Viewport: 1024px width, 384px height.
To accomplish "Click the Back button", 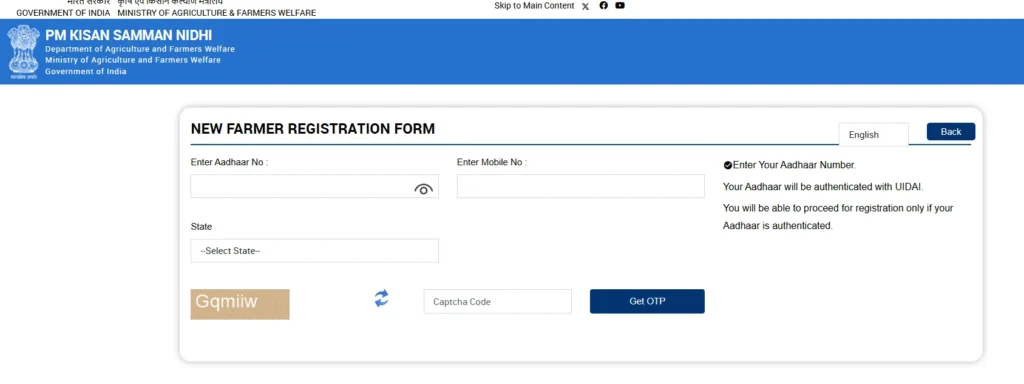I will coord(950,131).
